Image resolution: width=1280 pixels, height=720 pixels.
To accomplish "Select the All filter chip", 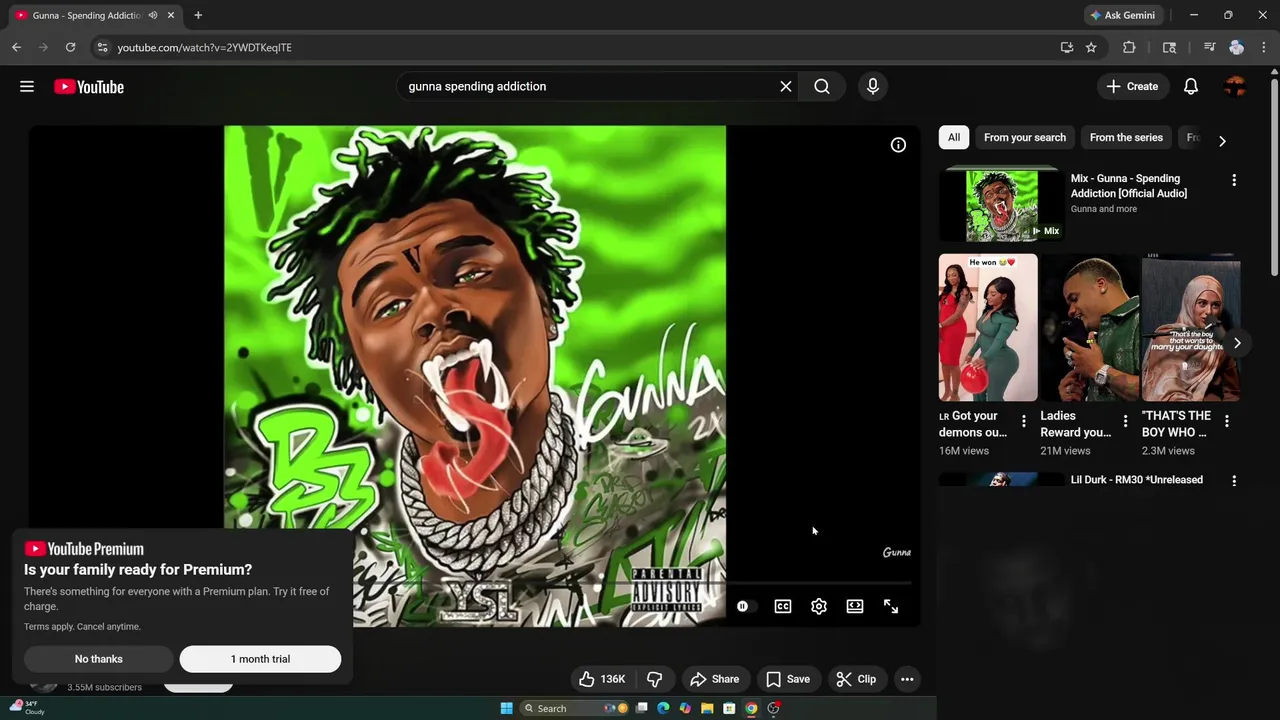I will coord(954,137).
